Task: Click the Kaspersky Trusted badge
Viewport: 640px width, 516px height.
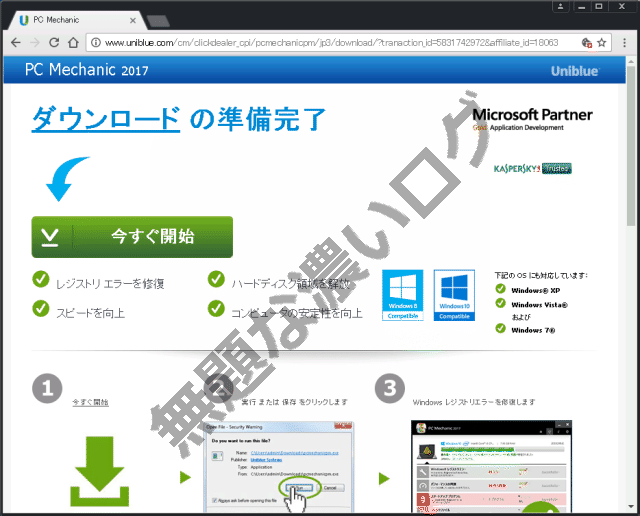Action: tap(532, 169)
